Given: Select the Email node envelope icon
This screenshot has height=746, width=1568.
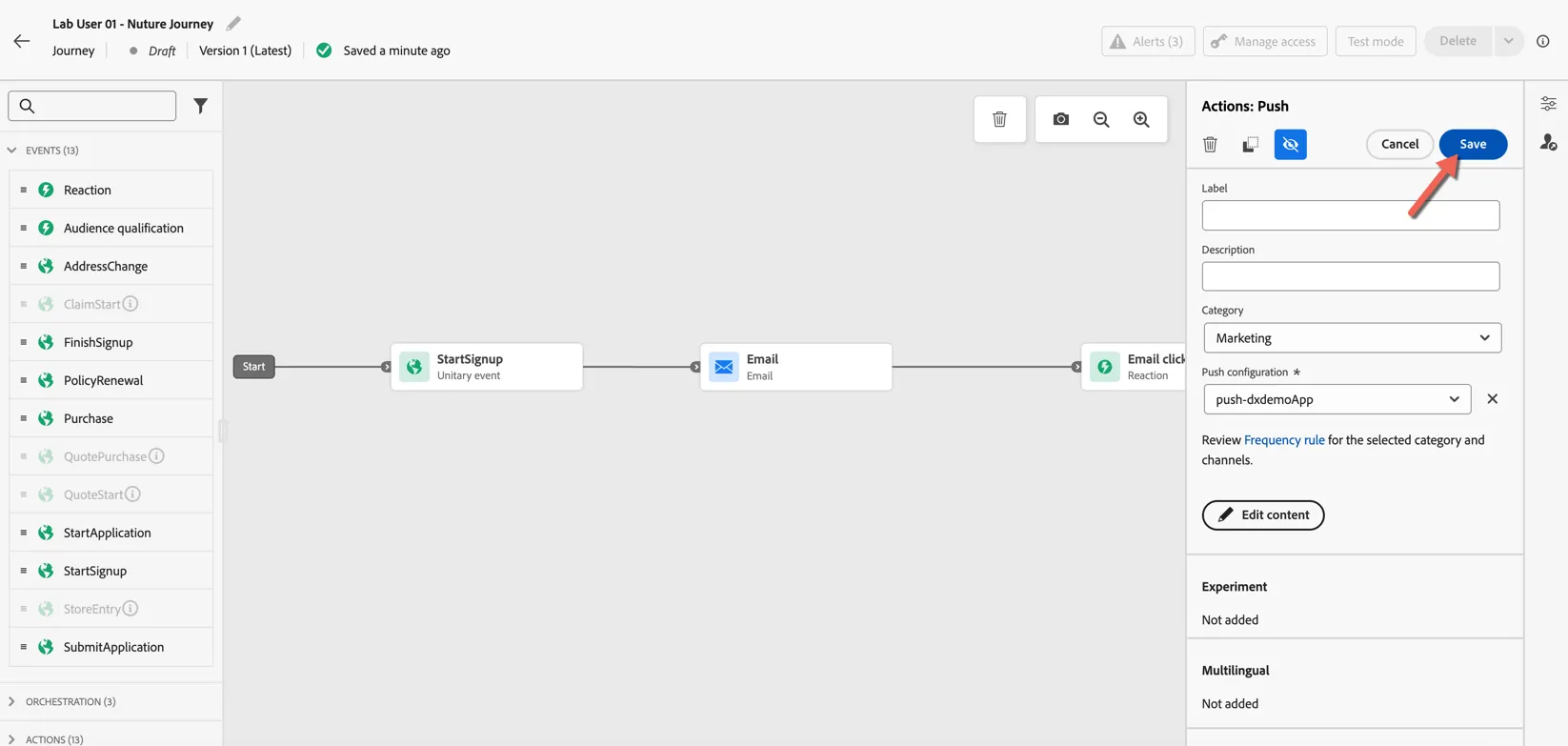Looking at the screenshot, I should 724,367.
